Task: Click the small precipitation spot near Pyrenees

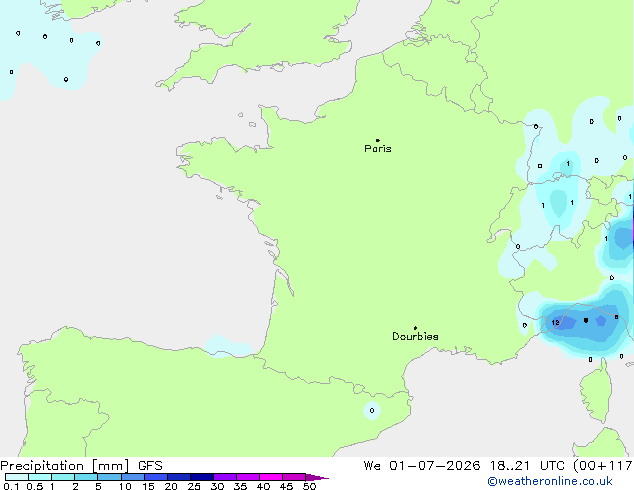Action: pyautogui.click(x=372, y=410)
